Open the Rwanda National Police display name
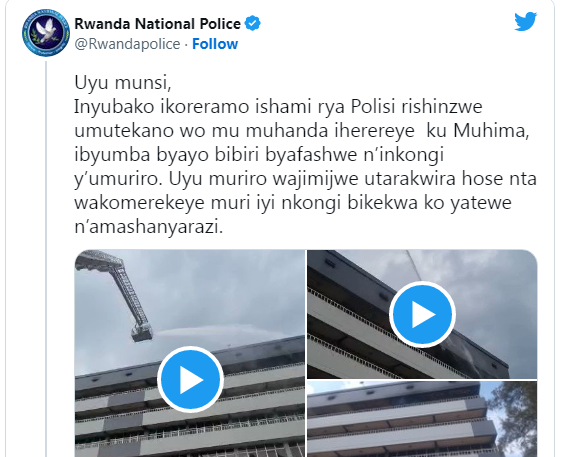 (x=157, y=24)
